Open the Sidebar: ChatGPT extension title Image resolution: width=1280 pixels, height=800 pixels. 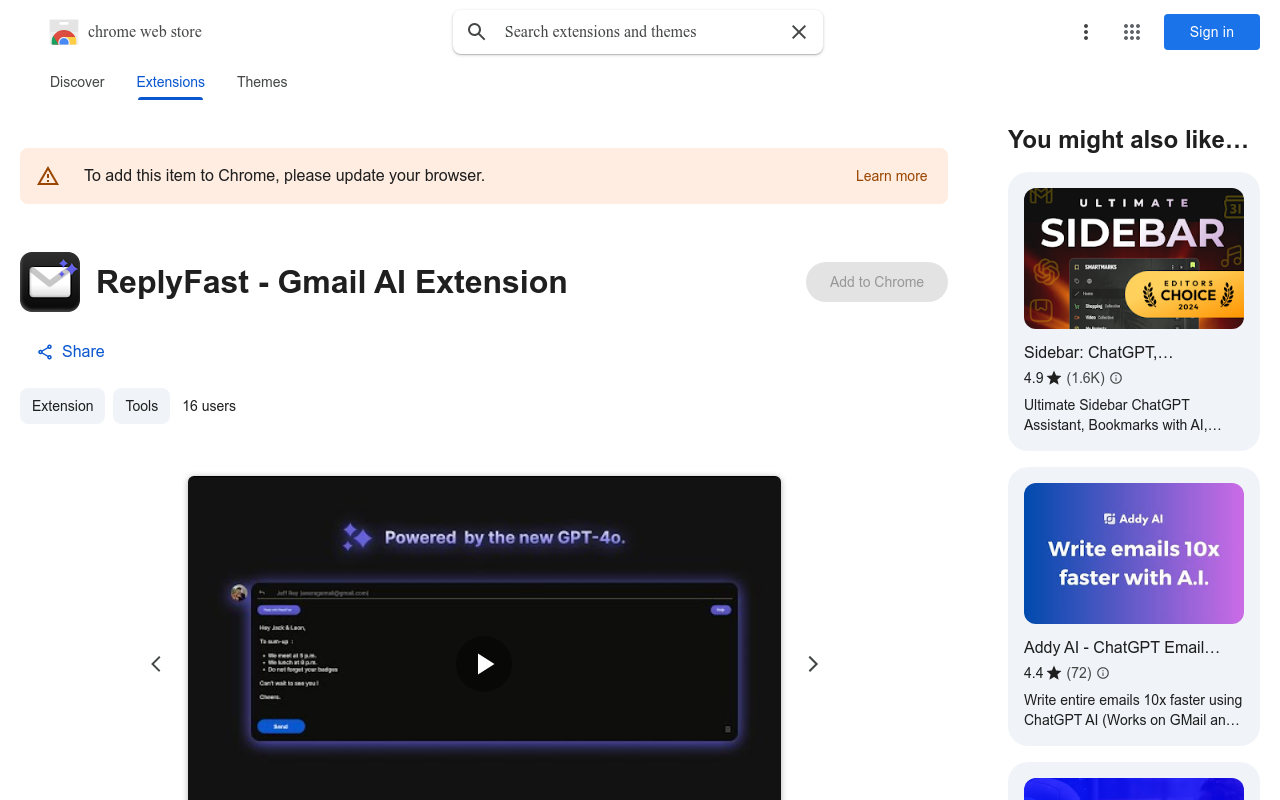[1098, 352]
